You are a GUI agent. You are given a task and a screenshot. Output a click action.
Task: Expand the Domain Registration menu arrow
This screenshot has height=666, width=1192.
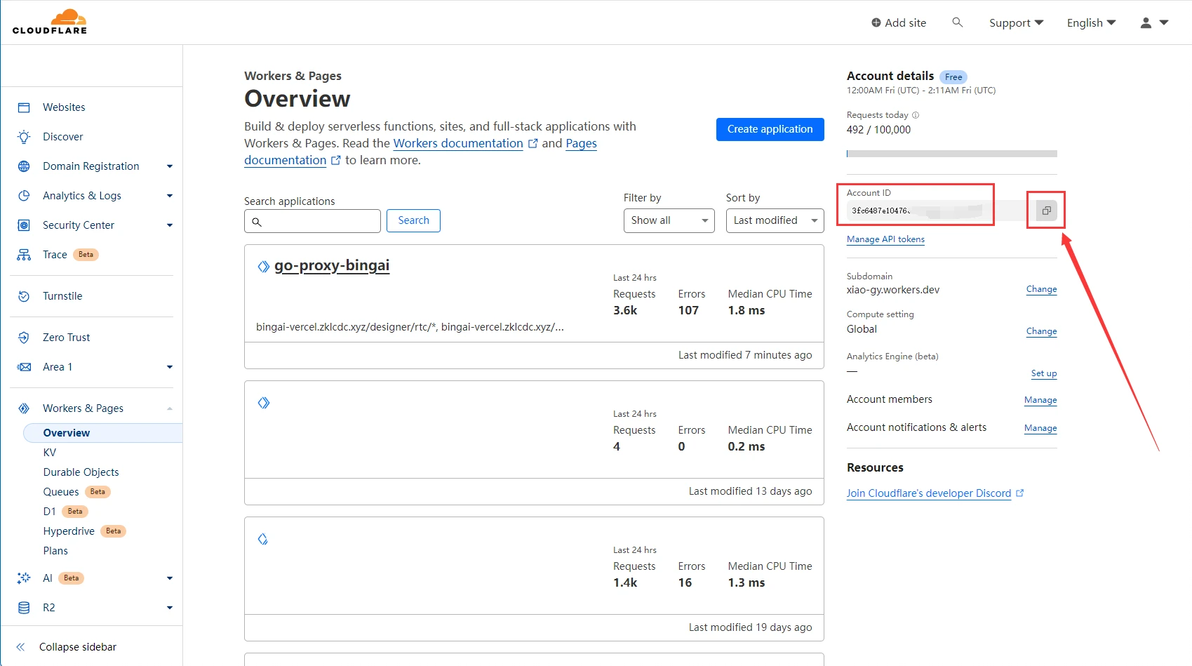pos(170,166)
